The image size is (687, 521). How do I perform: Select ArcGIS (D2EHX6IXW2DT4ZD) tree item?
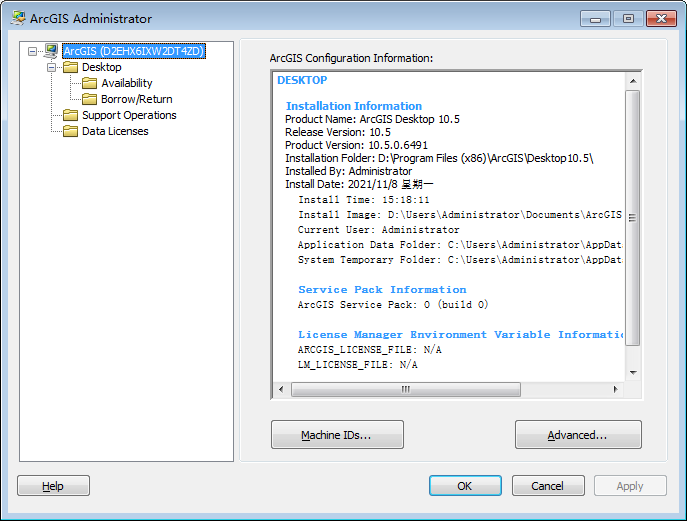click(134, 51)
